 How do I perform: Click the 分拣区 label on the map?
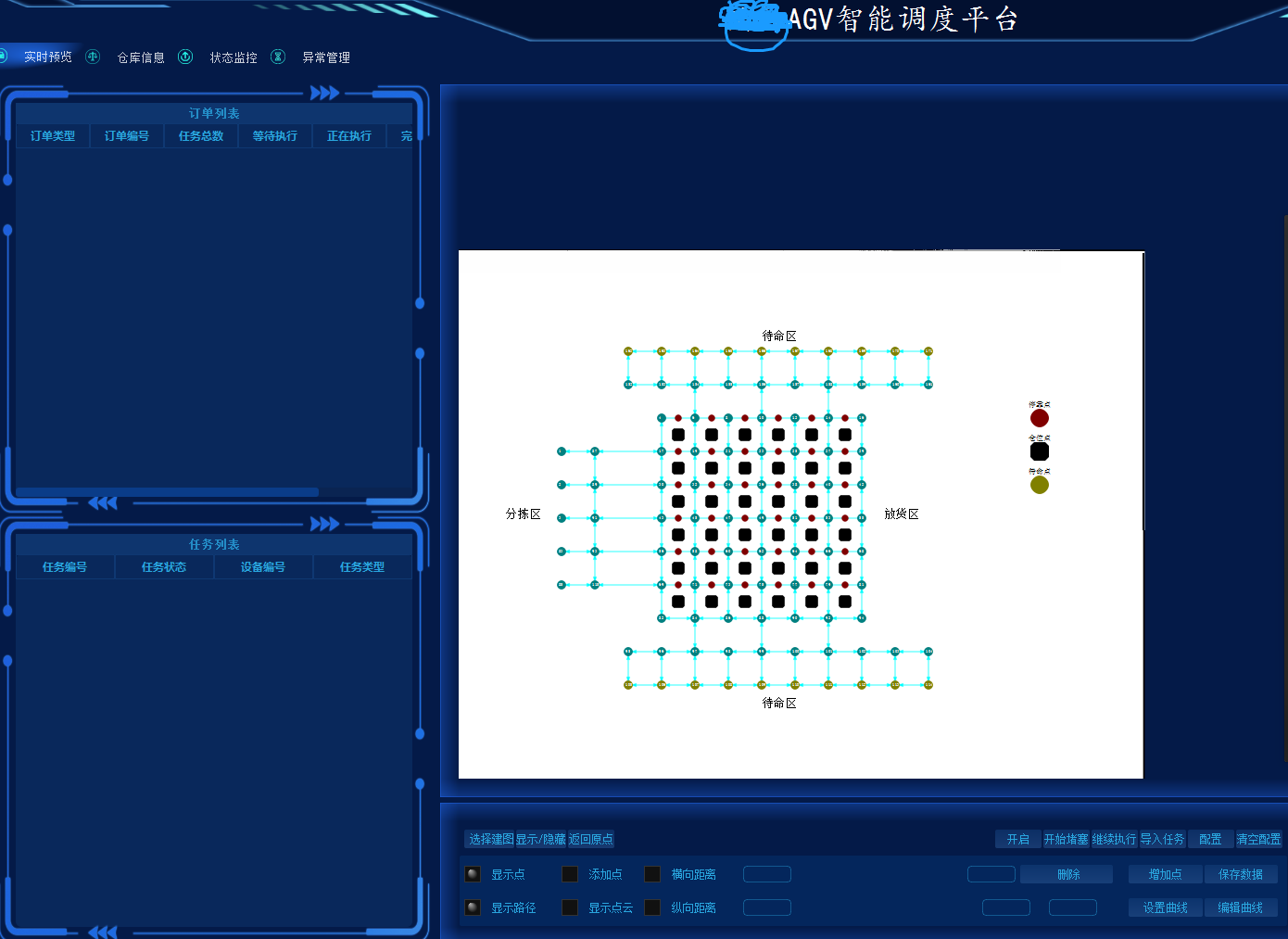tap(524, 514)
